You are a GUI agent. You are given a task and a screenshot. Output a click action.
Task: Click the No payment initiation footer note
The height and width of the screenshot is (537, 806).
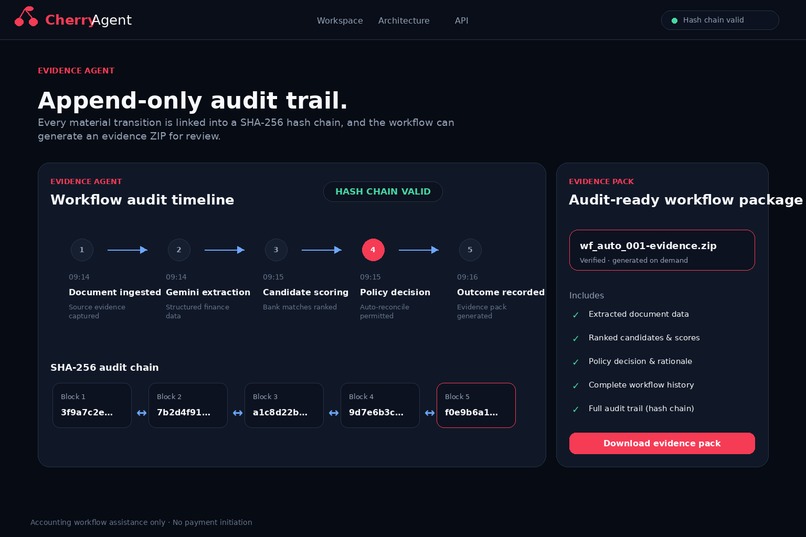pyautogui.click(x=212, y=522)
